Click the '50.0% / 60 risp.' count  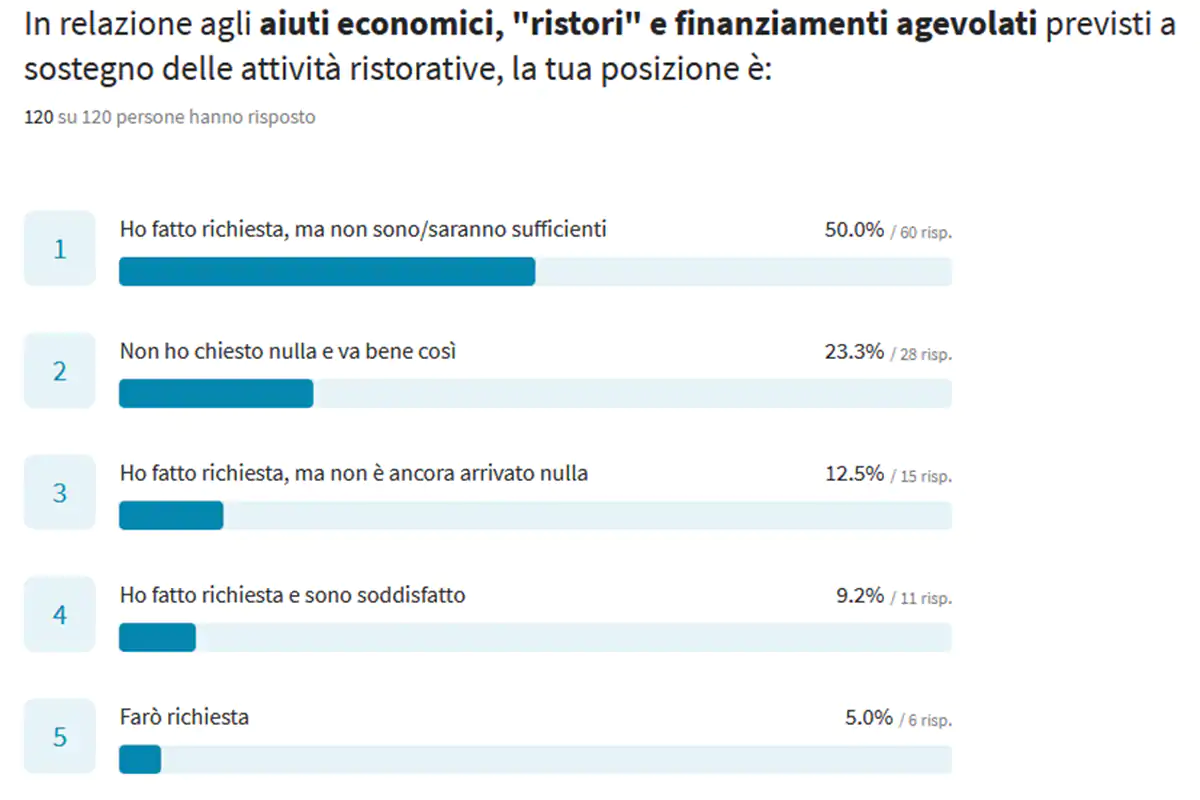point(888,230)
